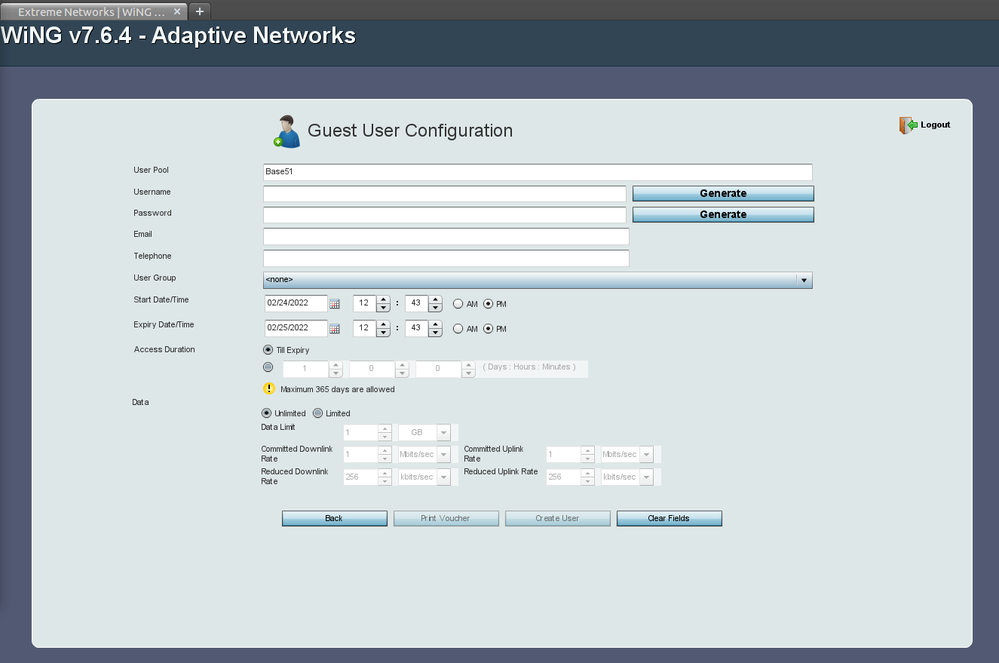Close the Extreme Networks browser tab
The image size is (999, 663).
tap(177, 11)
